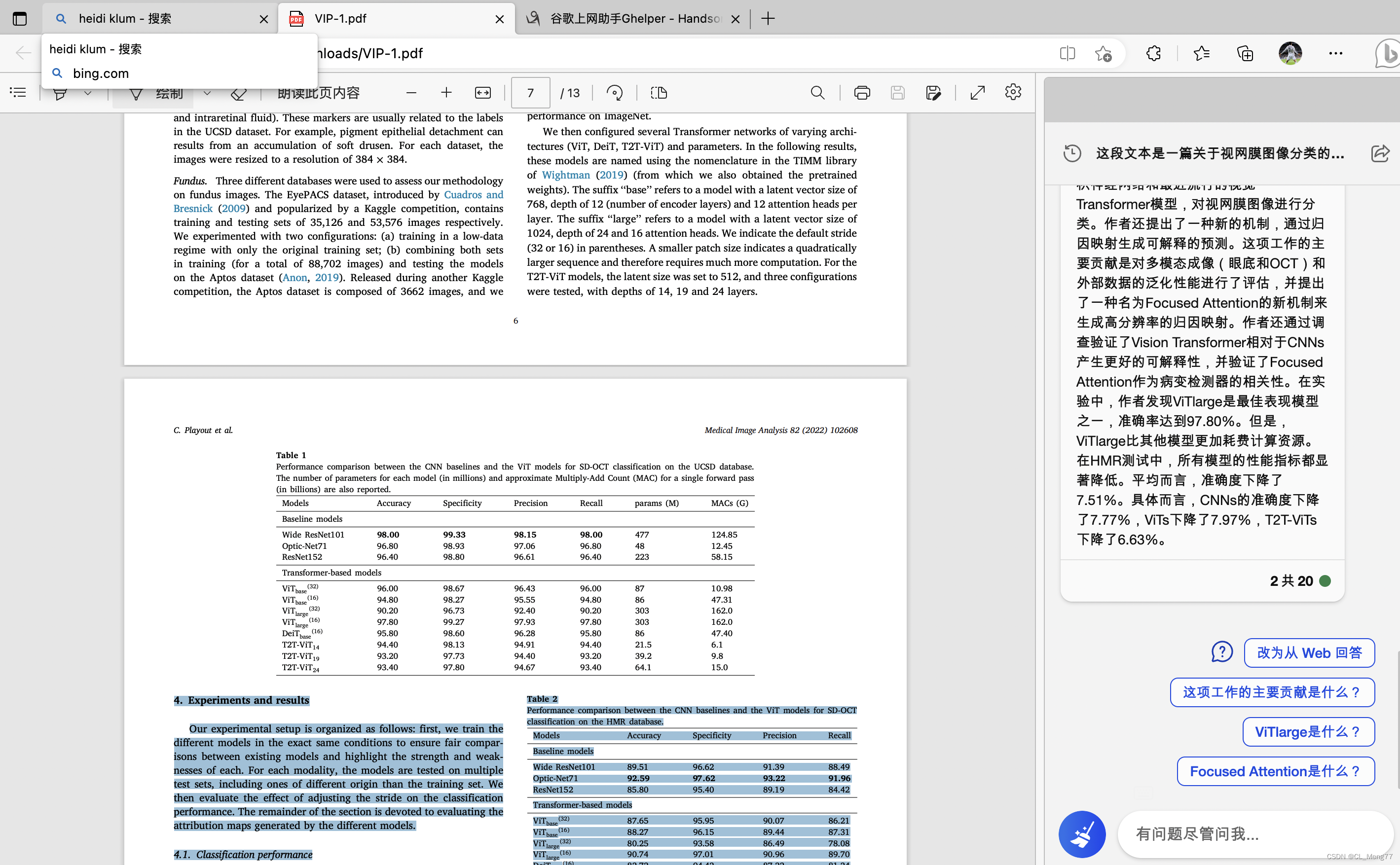1400x865 pixels.
Task: Show the PDF table of contents
Action: point(18,93)
